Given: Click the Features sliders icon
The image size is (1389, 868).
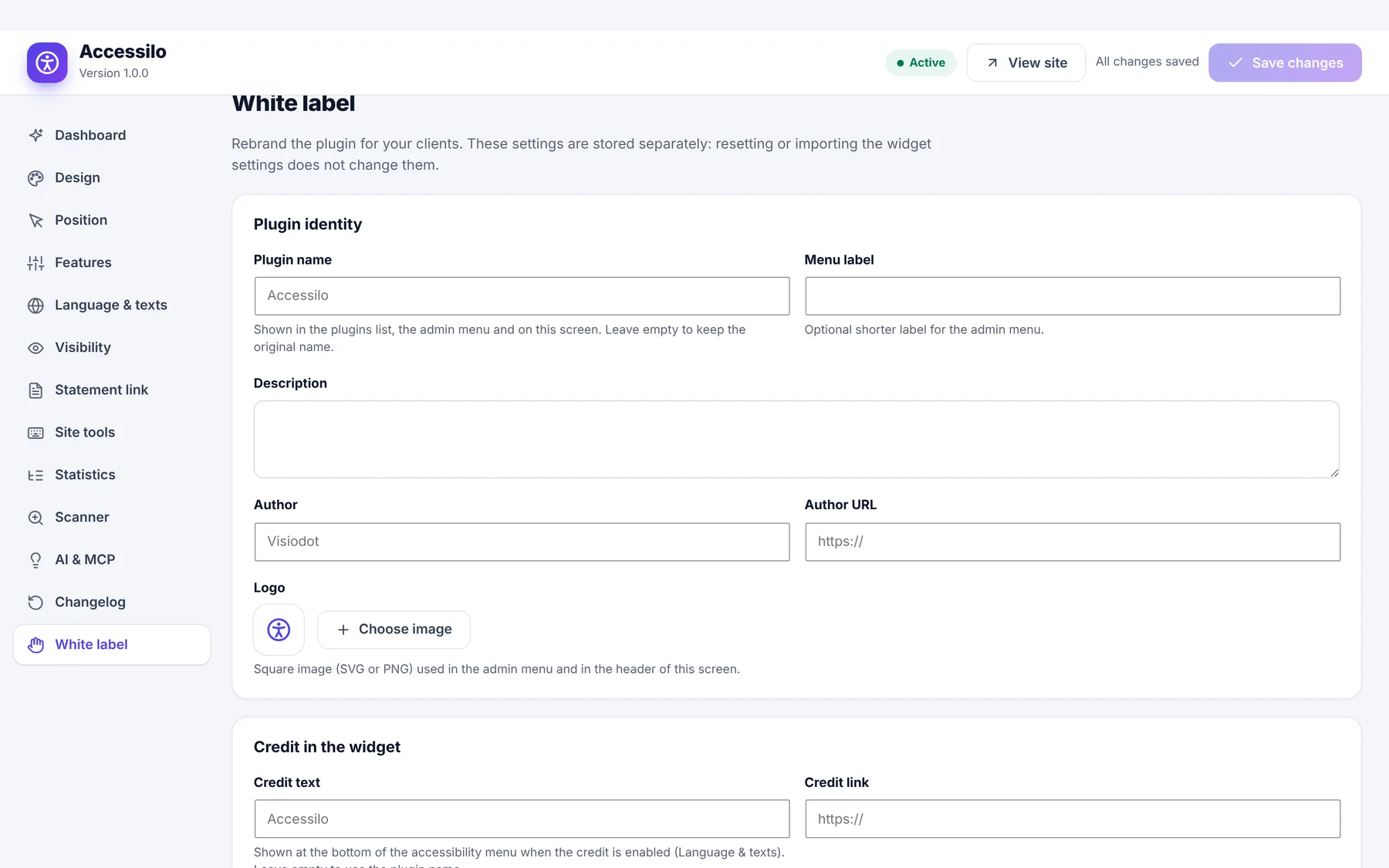Looking at the screenshot, I should pyautogui.click(x=35, y=262).
